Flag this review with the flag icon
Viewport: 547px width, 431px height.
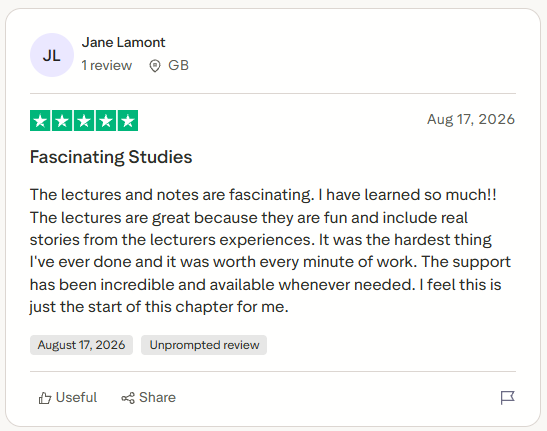pos(508,397)
